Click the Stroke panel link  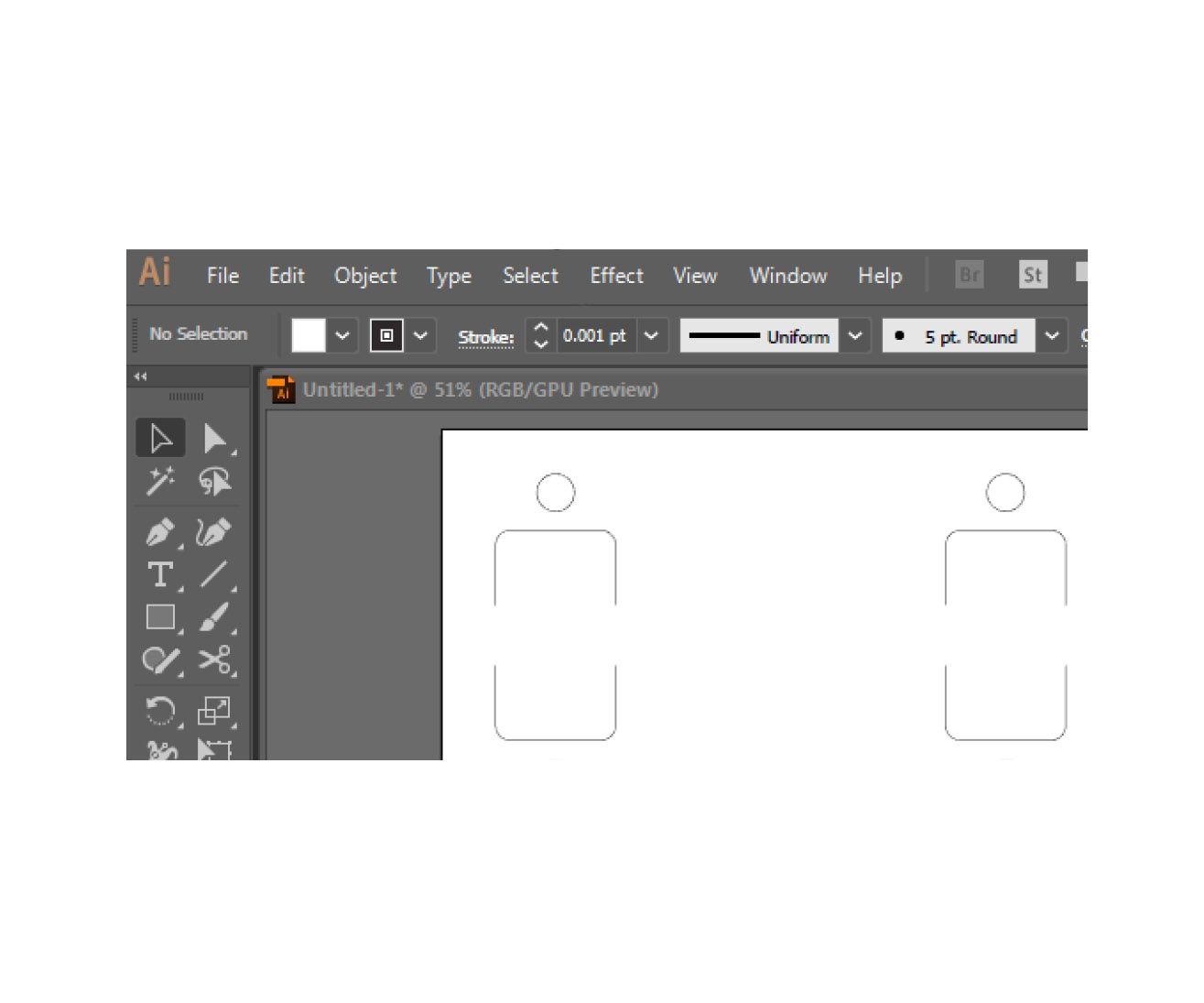[486, 337]
